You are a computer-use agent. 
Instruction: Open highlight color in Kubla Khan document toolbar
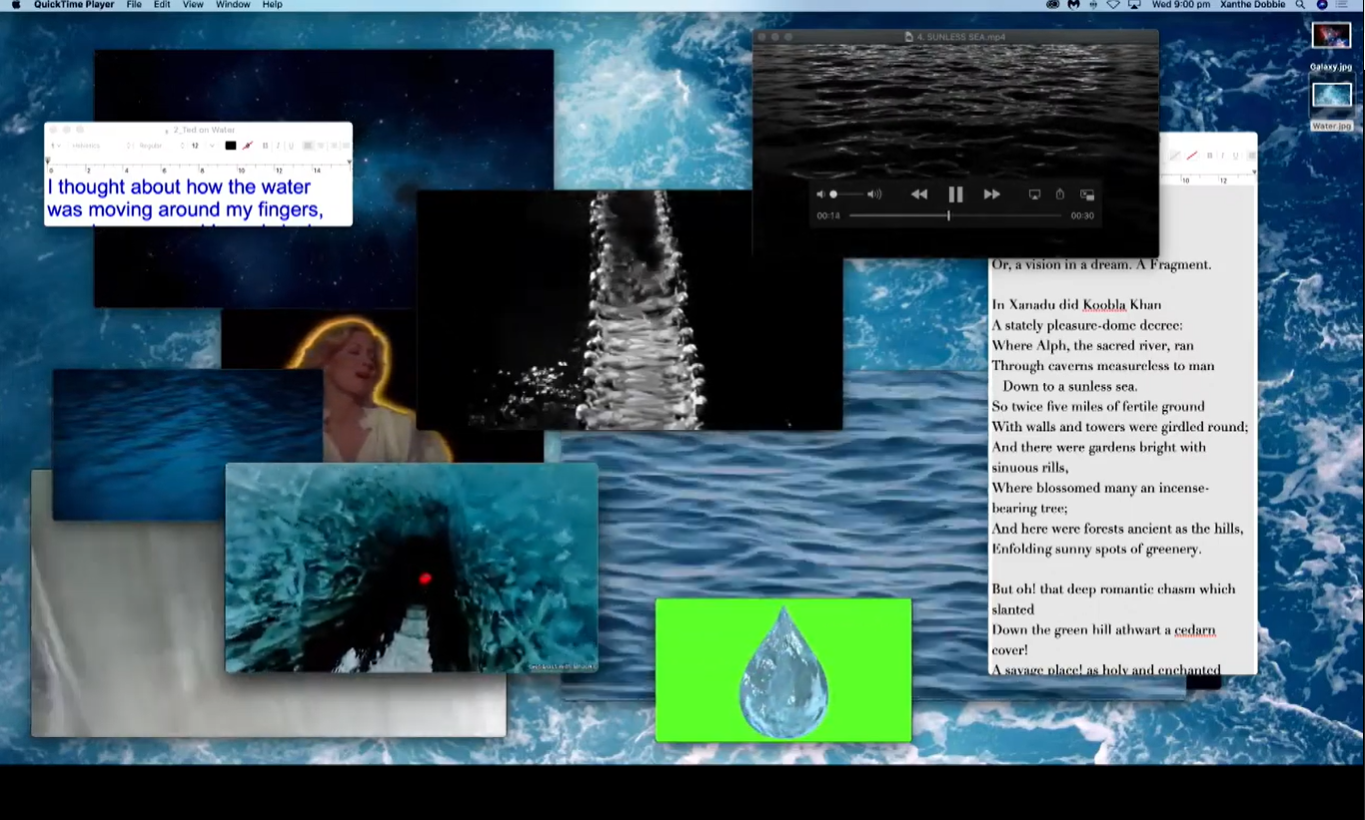(1192, 156)
